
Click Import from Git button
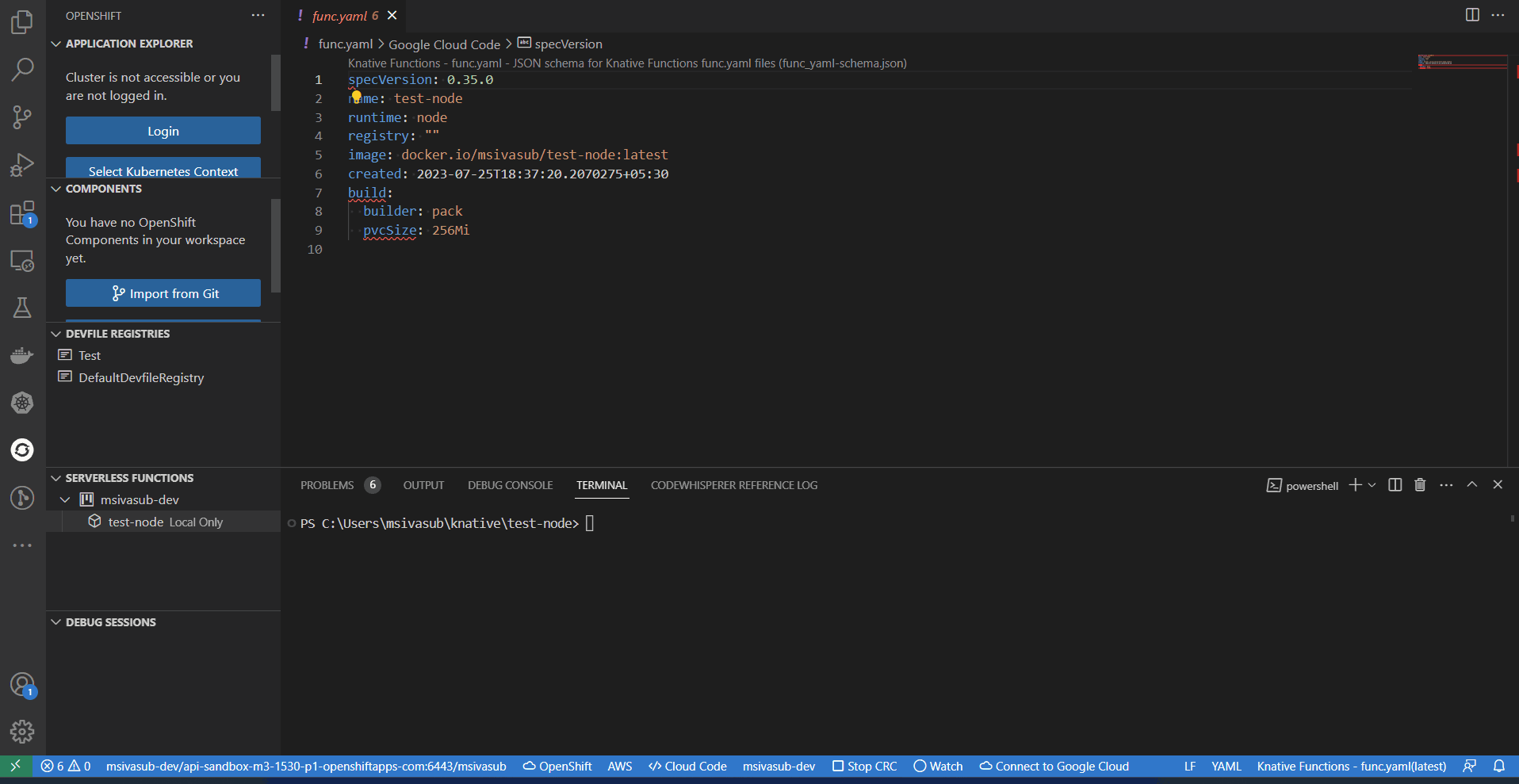tap(163, 293)
